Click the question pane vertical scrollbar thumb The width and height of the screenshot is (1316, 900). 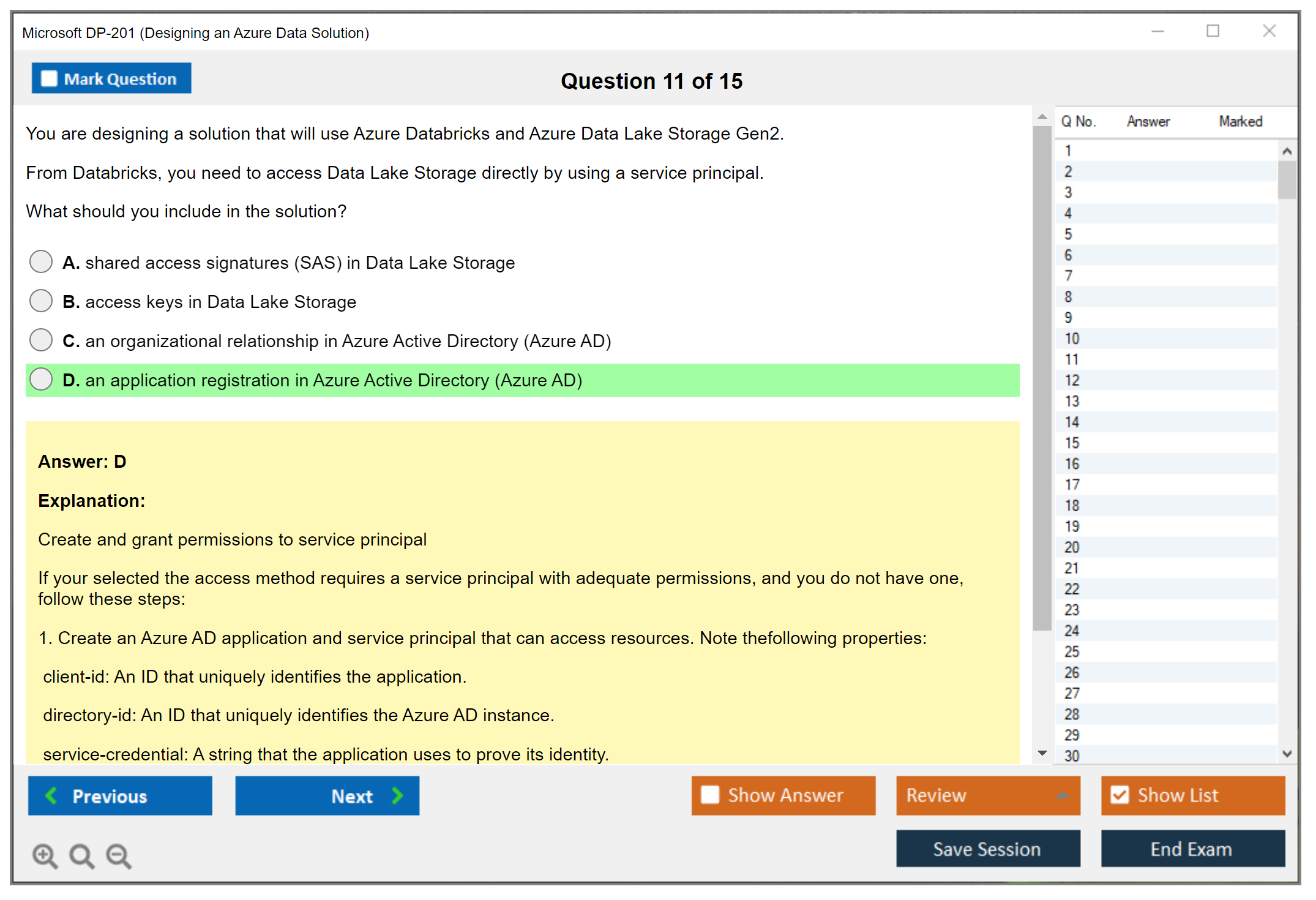[x=1042, y=377]
